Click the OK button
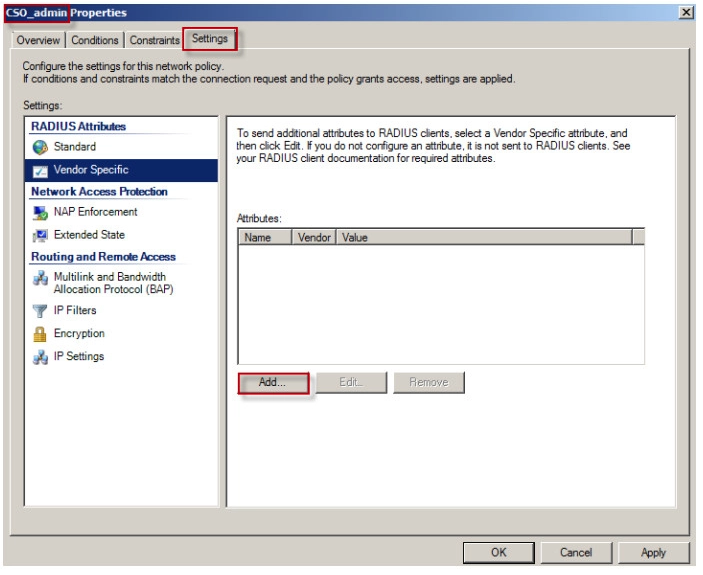The height and width of the screenshot is (575, 703). coord(498,552)
